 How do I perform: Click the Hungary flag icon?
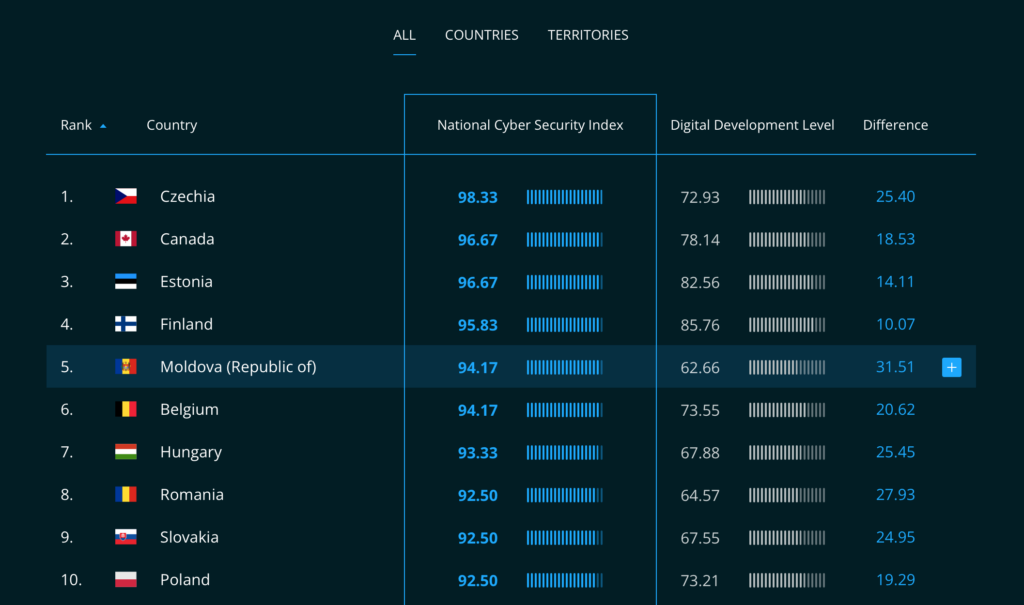[x=125, y=452]
